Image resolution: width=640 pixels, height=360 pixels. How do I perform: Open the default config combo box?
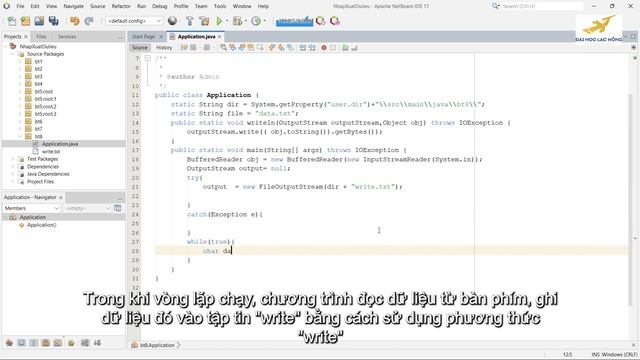pos(134,21)
